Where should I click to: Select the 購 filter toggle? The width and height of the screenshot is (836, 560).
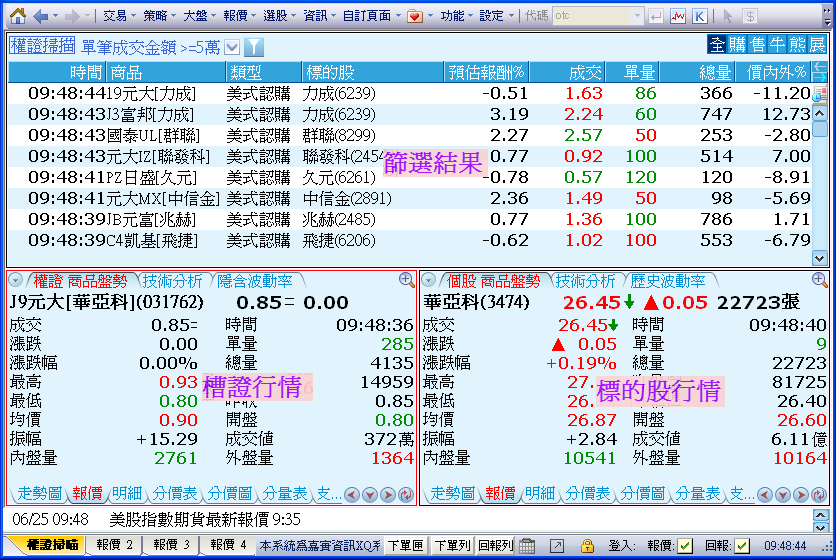pyautogui.click(x=737, y=45)
